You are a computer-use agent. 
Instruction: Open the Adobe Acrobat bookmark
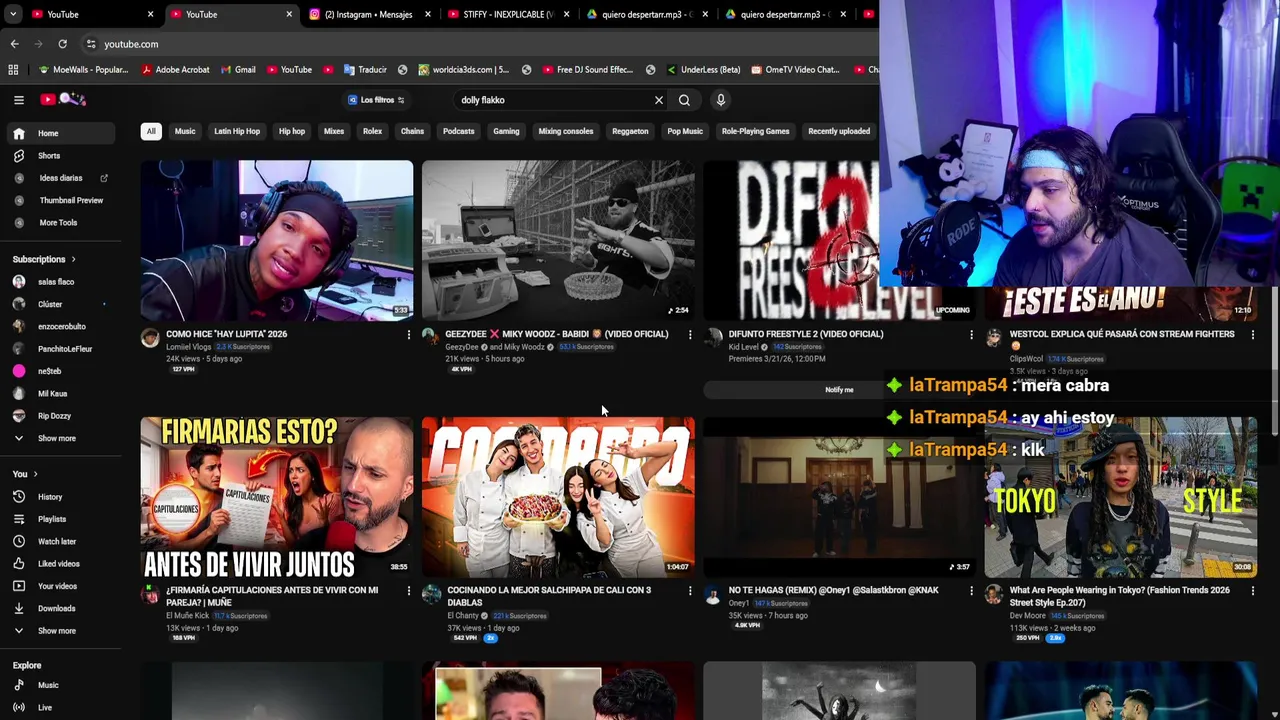(x=175, y=70)
